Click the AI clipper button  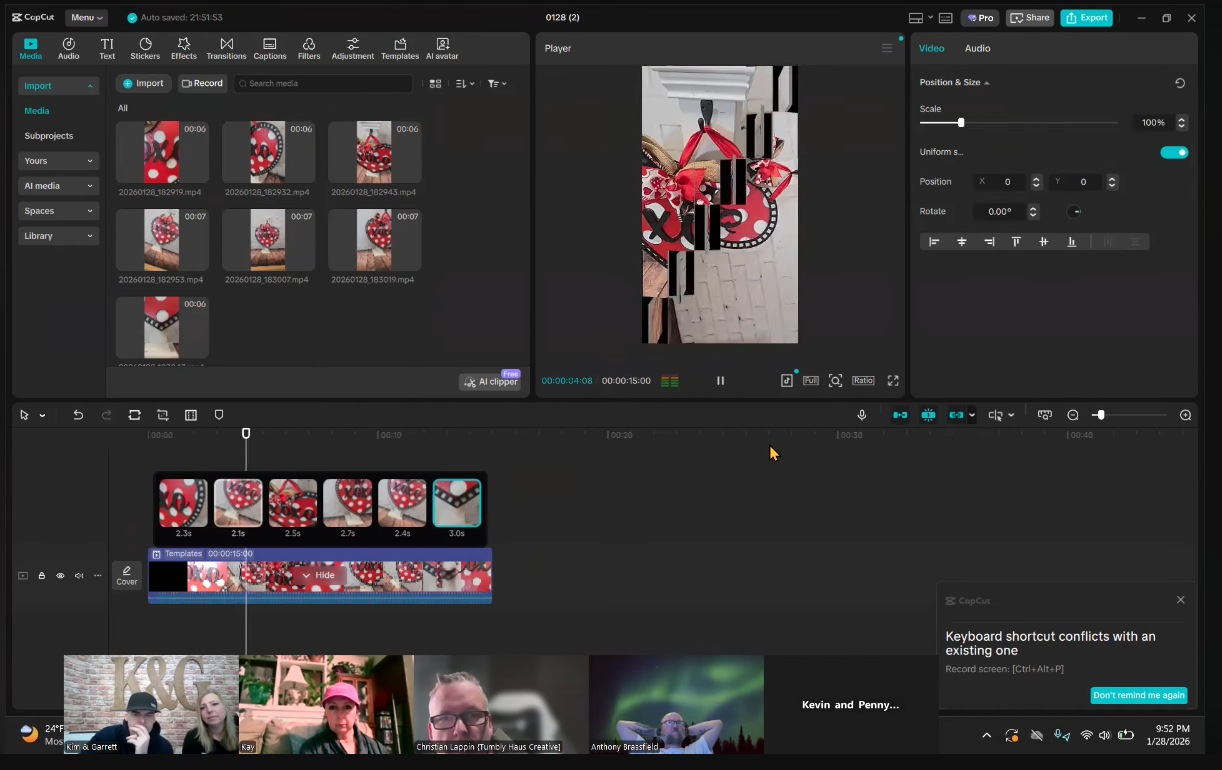[x=490, y=382]
